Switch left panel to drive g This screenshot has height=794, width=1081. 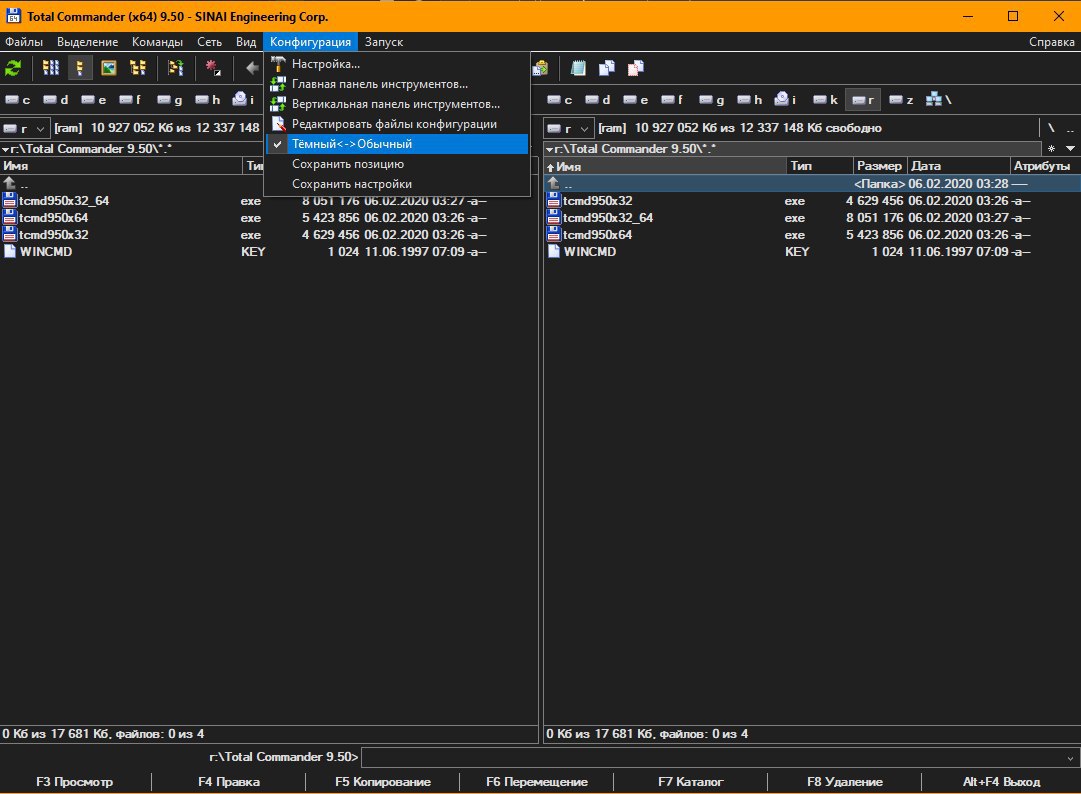tap(170, 100)
